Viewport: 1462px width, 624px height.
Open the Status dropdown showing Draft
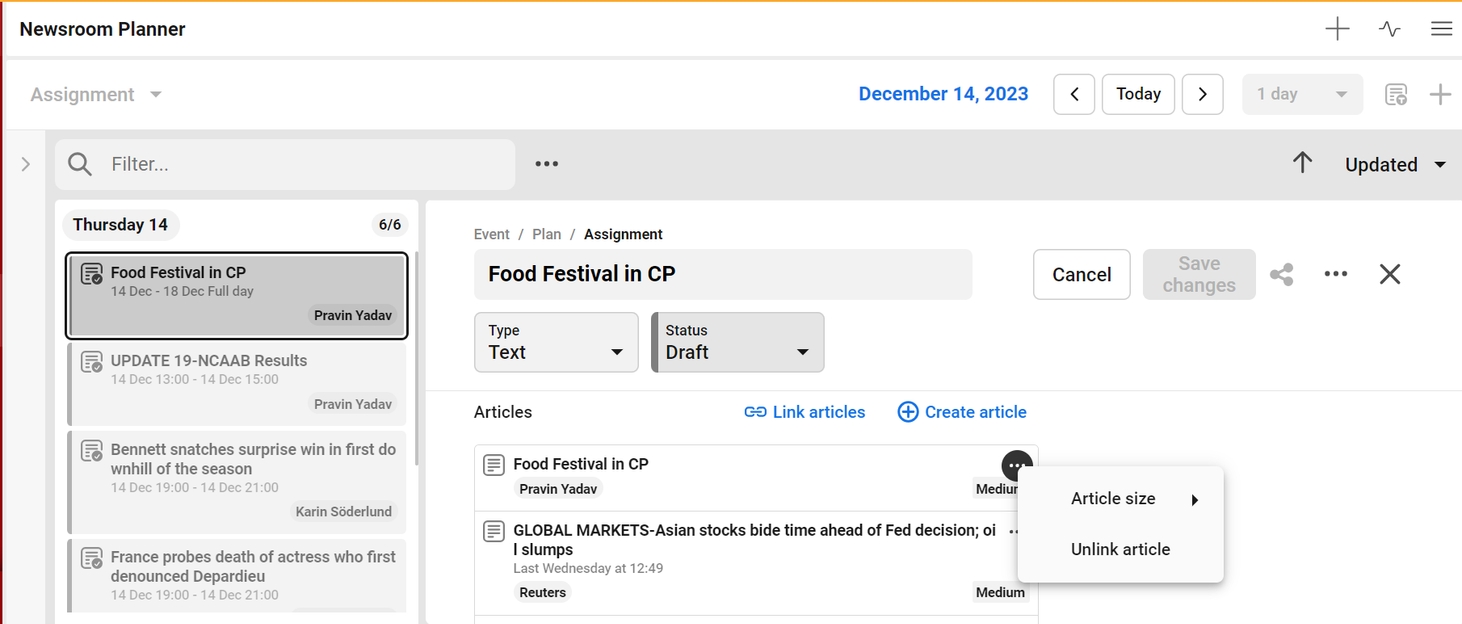click(738, 342)
